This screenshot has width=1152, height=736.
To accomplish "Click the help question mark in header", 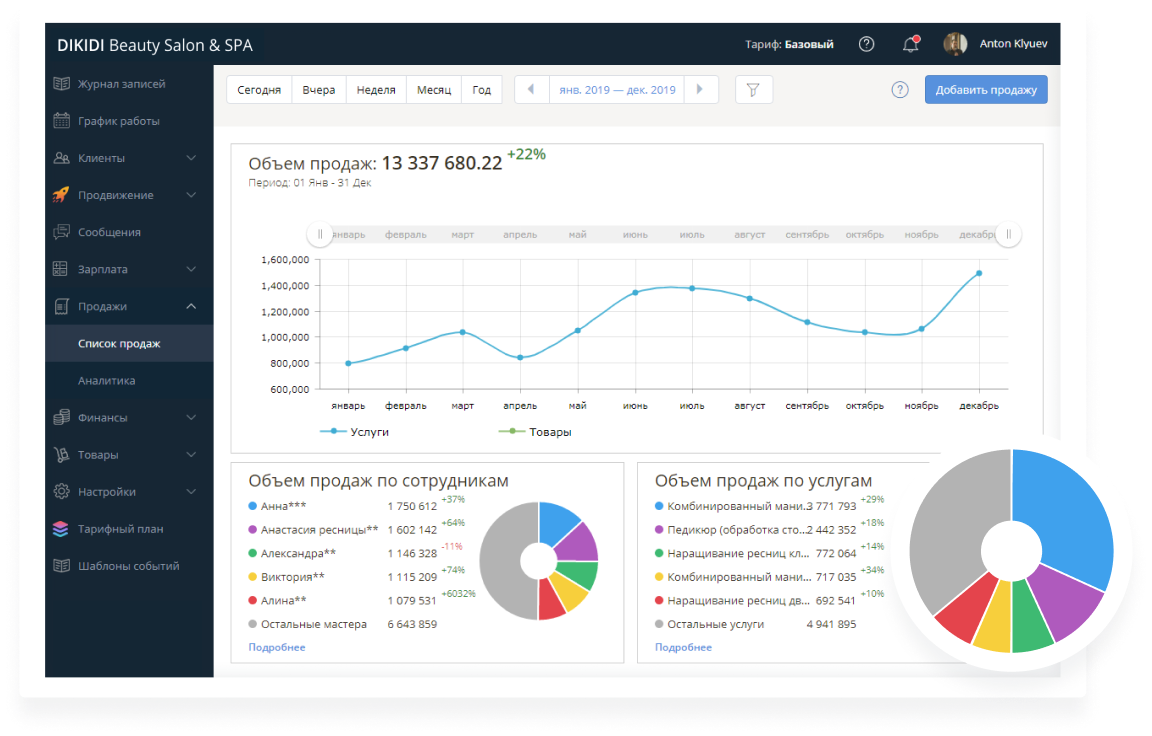I will click(867, 44).
